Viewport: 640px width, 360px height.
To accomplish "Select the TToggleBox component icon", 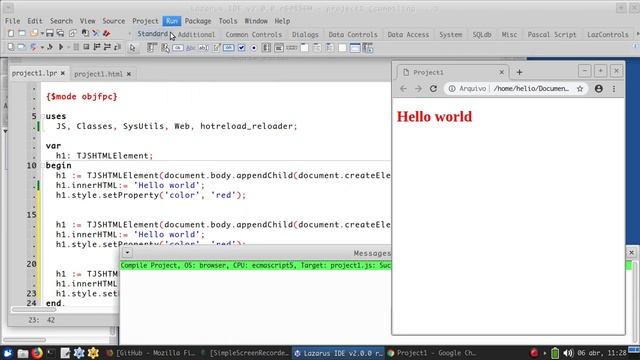I will [229, 48].
